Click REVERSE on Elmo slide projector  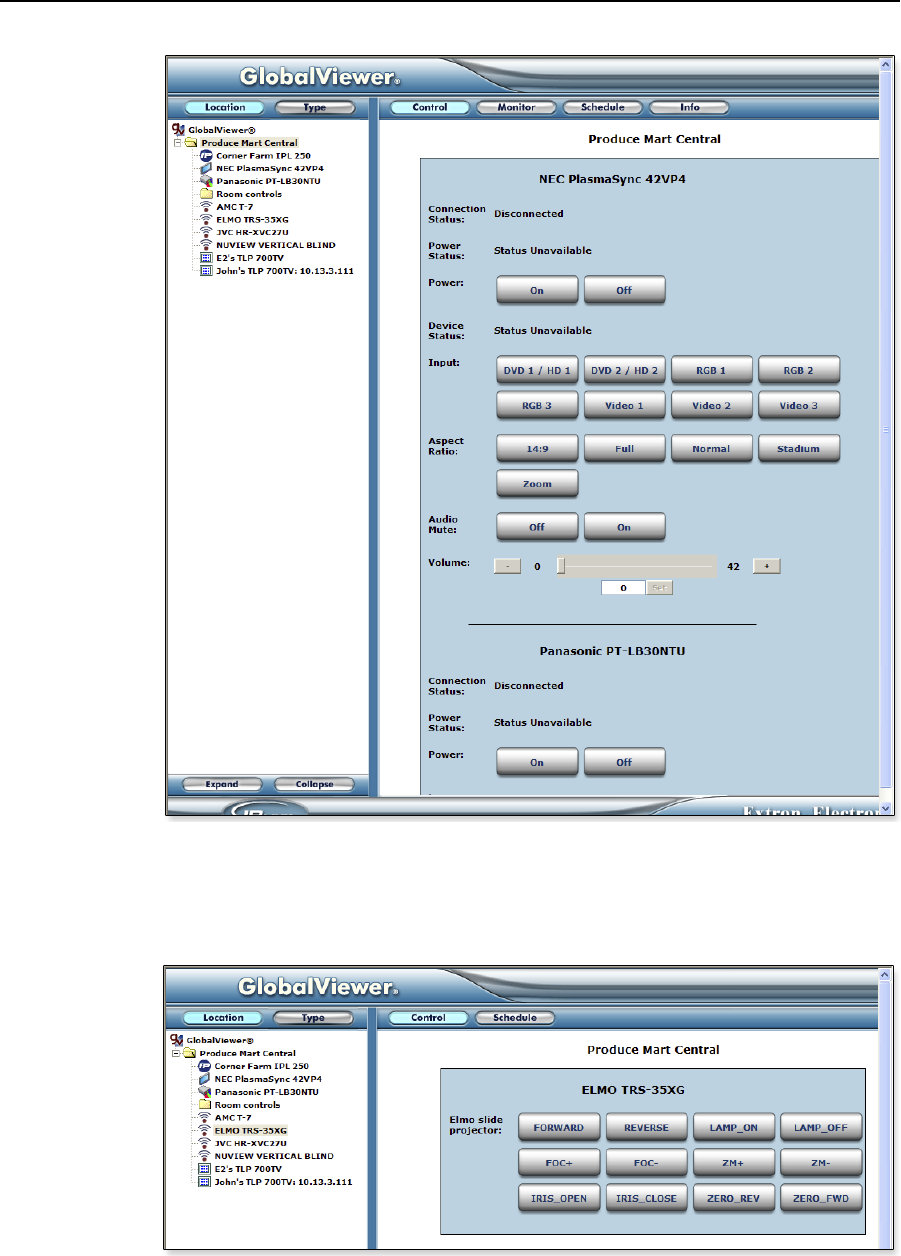(647, 1128)
